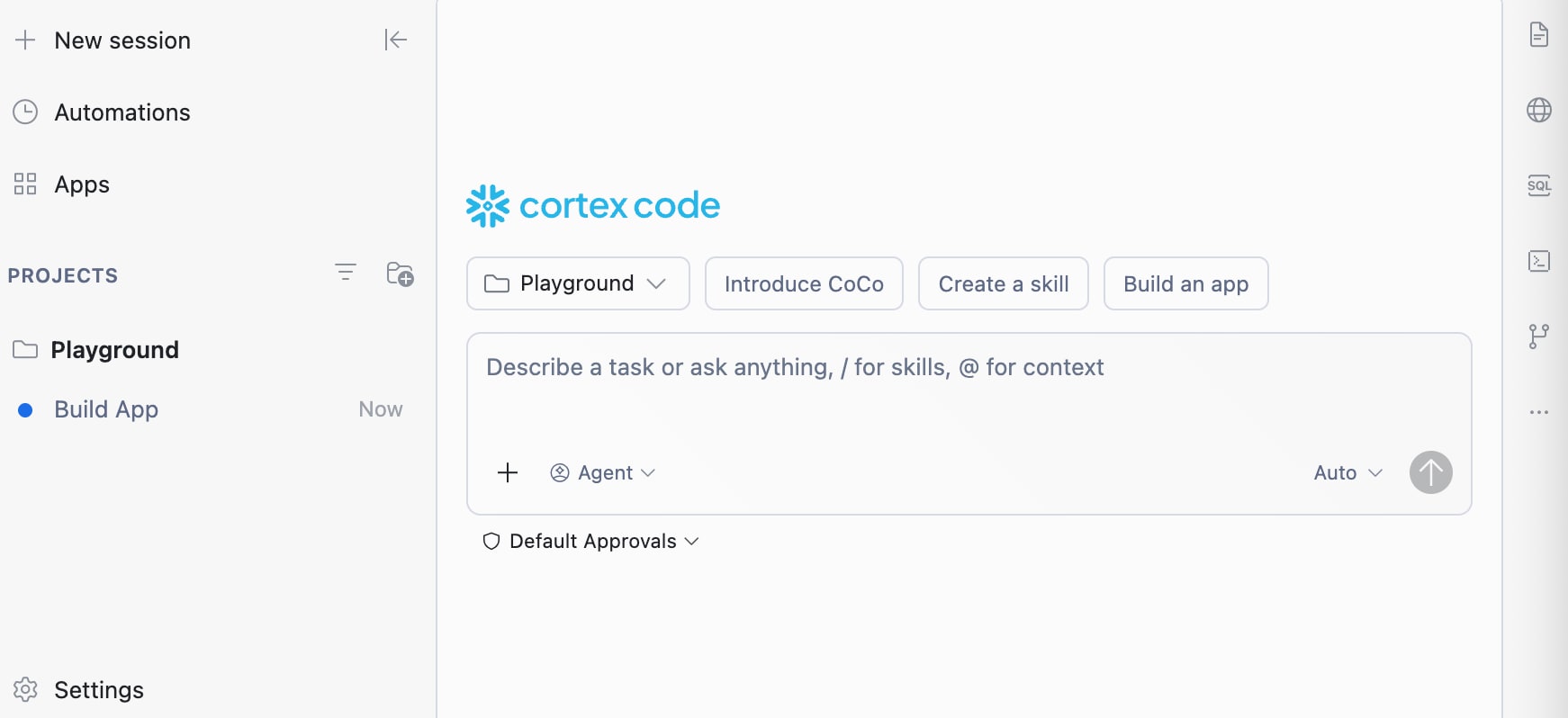Open the Agent mode dropdown
The width and height of the screenshot is (1568, 718).
(x=602, y=472)
